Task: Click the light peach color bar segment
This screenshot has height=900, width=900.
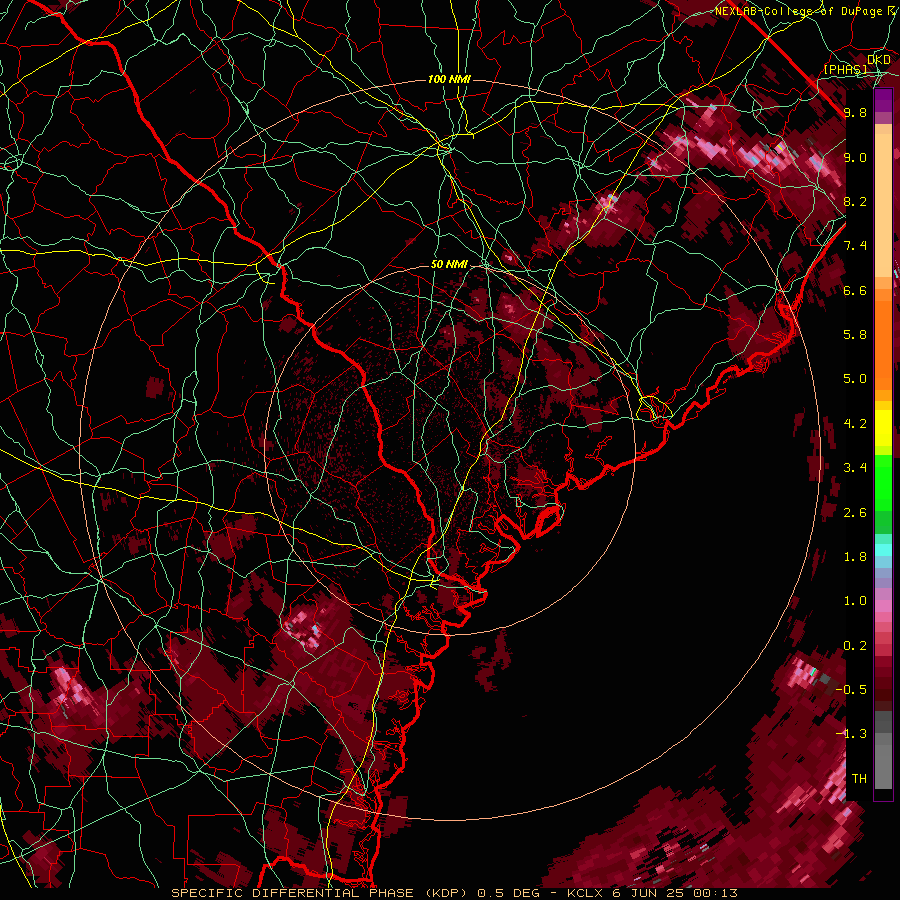Action: pos(883,205)
